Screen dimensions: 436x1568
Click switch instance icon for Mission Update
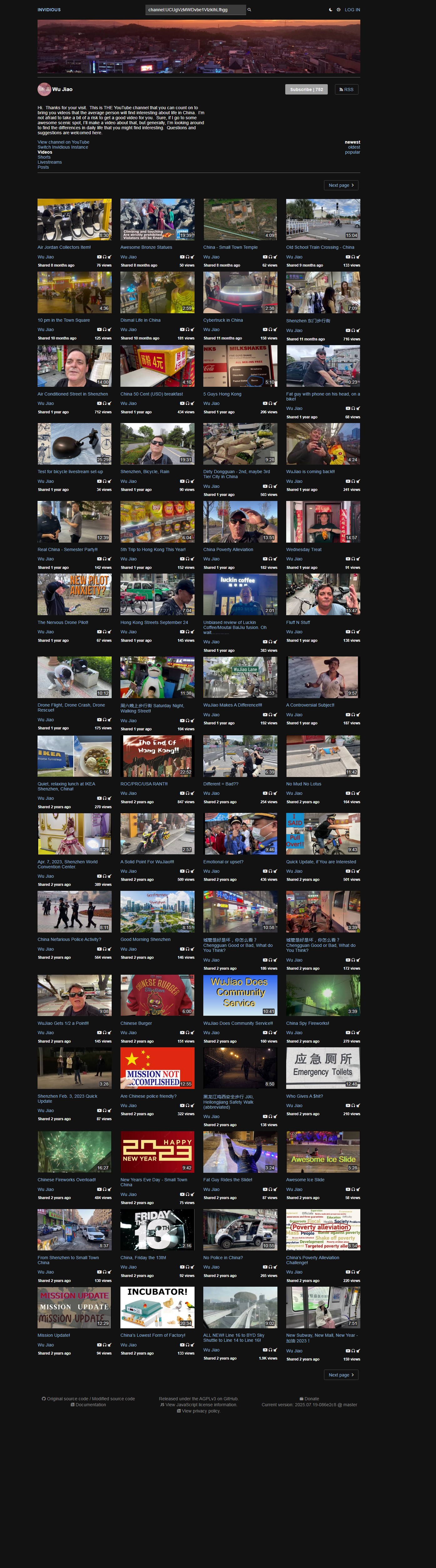tap(109, 1345)
